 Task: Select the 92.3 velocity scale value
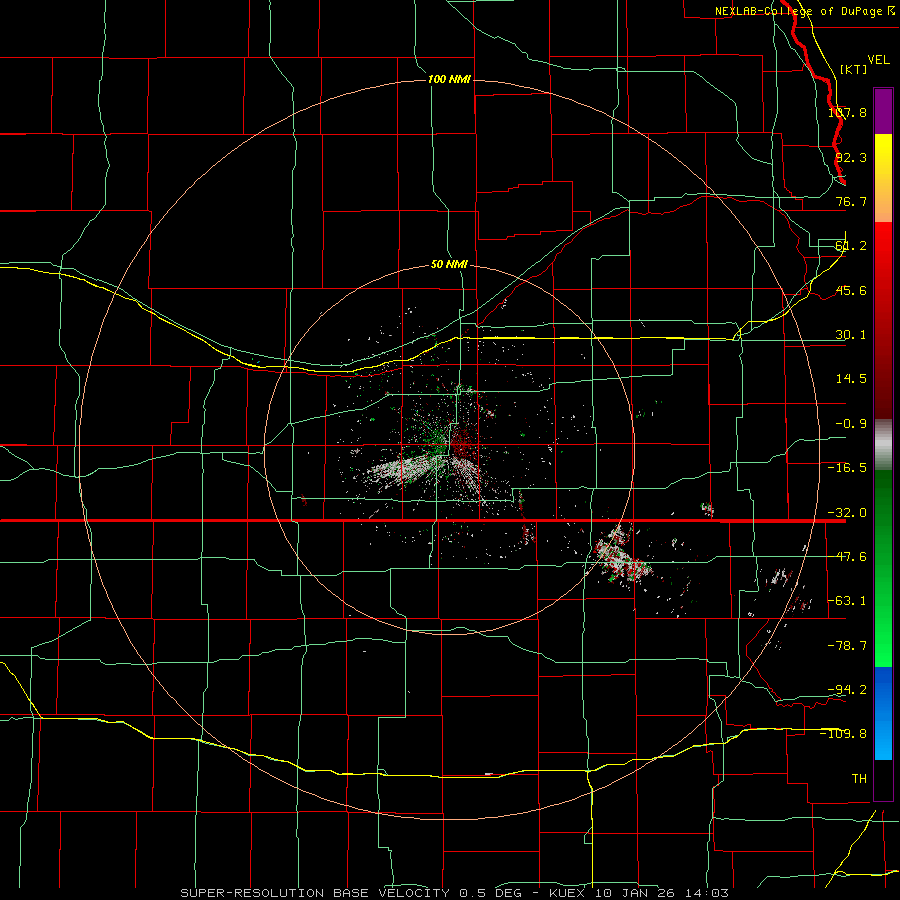[851, 157]
